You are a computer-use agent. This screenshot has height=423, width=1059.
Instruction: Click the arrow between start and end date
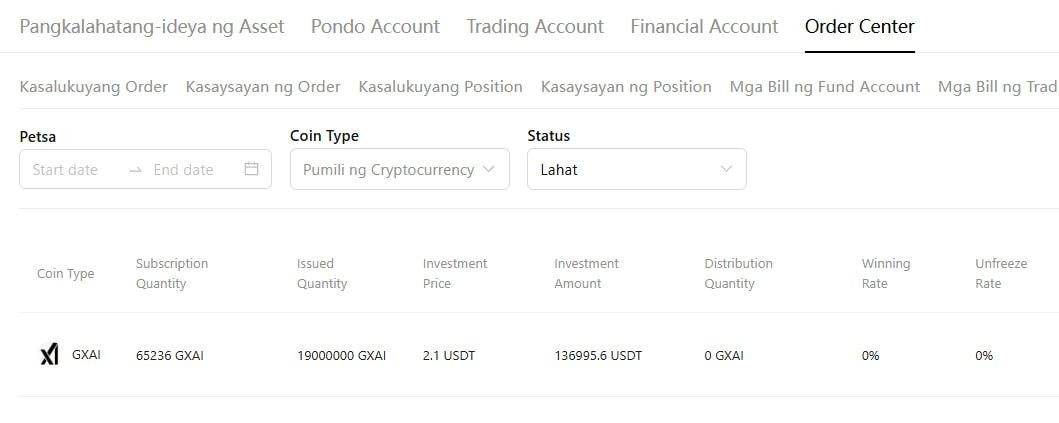pyautogui.click(x=136, y=170)
